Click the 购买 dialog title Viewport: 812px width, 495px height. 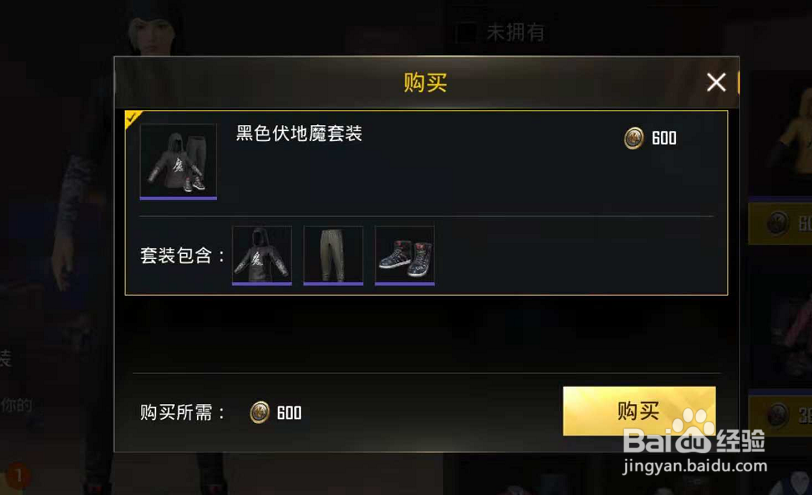click(425, 82)
